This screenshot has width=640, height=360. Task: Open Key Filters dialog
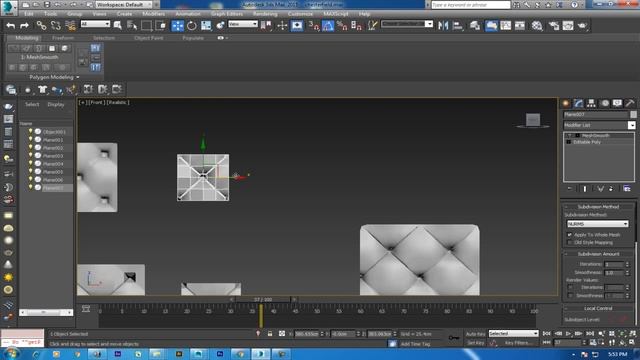point(518,343)
